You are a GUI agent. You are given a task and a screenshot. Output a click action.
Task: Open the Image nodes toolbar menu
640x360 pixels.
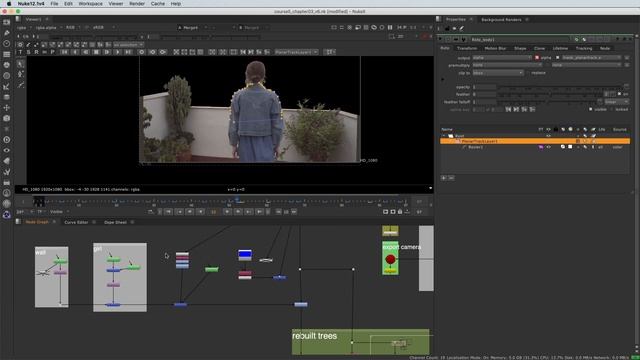[x=7, y=22]
